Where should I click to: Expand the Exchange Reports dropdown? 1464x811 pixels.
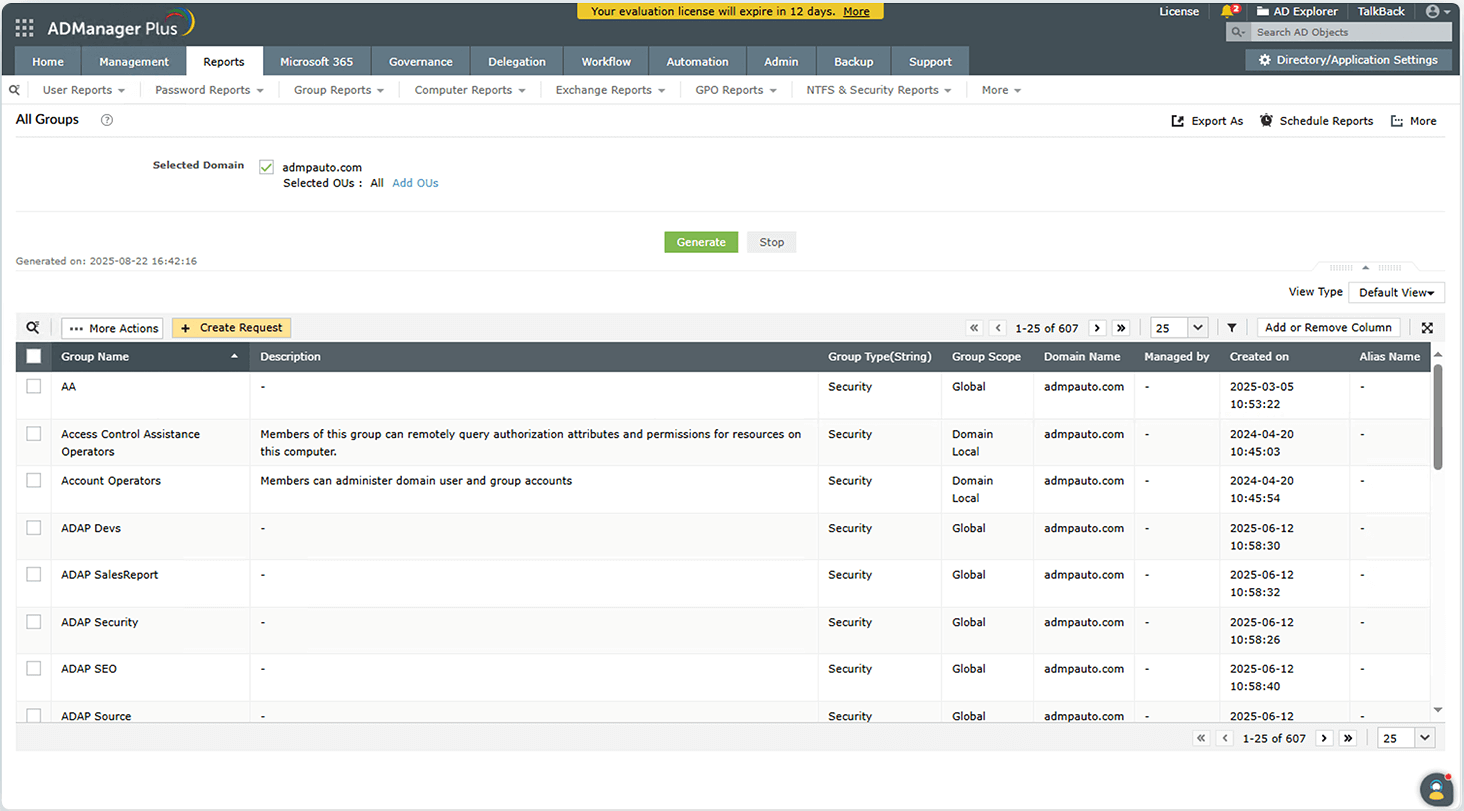(x=610, y=90)
